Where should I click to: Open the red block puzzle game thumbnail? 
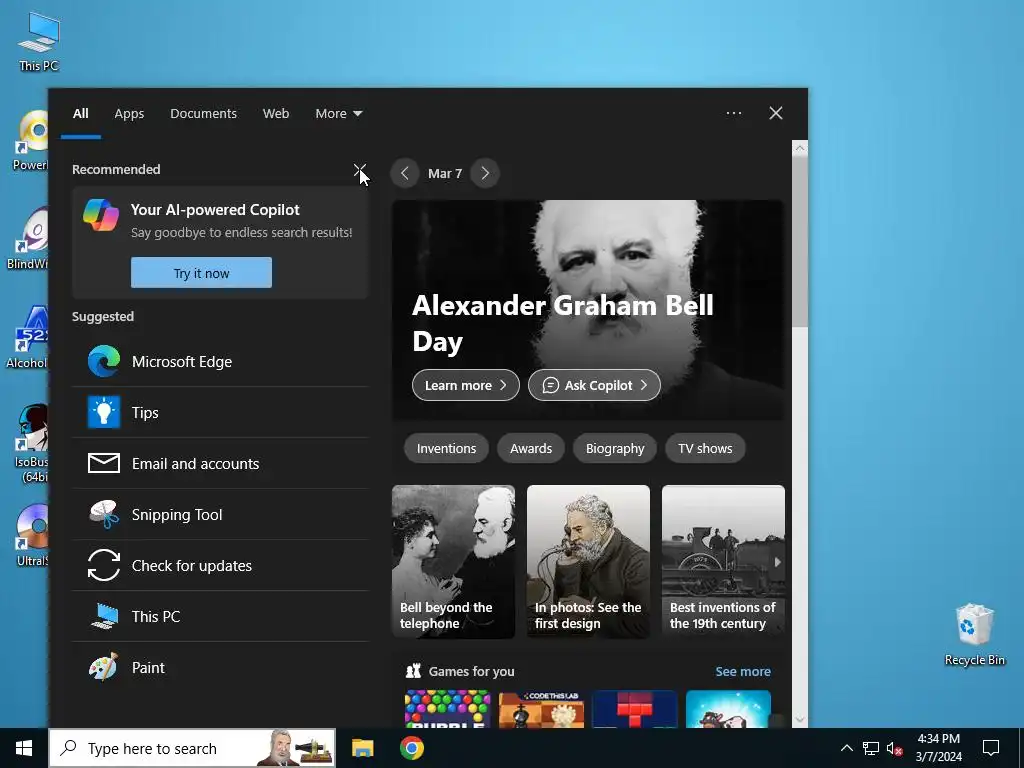coord(635,709)
